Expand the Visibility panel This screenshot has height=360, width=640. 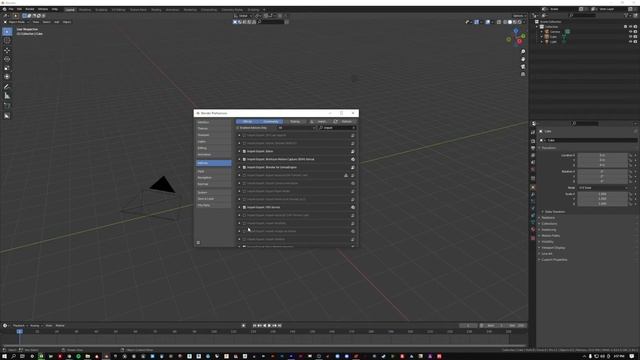tap(547, 242)
